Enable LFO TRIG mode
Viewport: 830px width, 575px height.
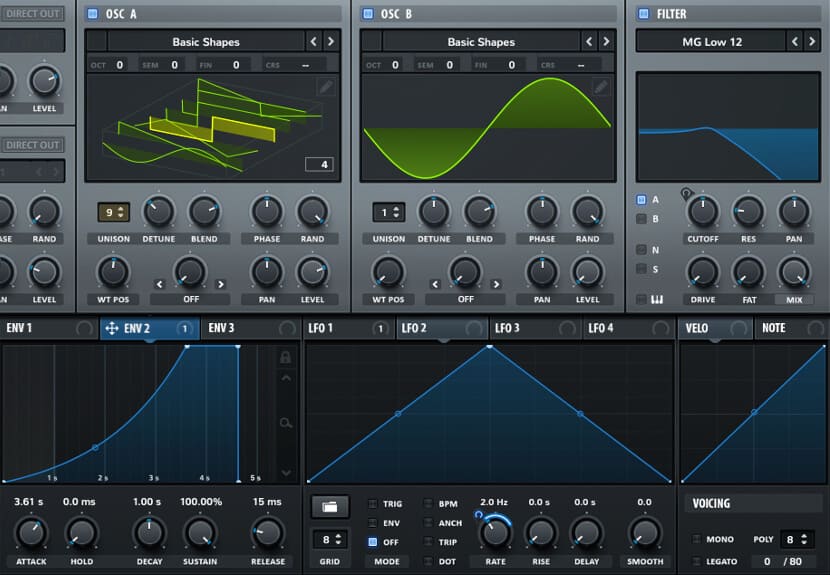pos(373,504)
